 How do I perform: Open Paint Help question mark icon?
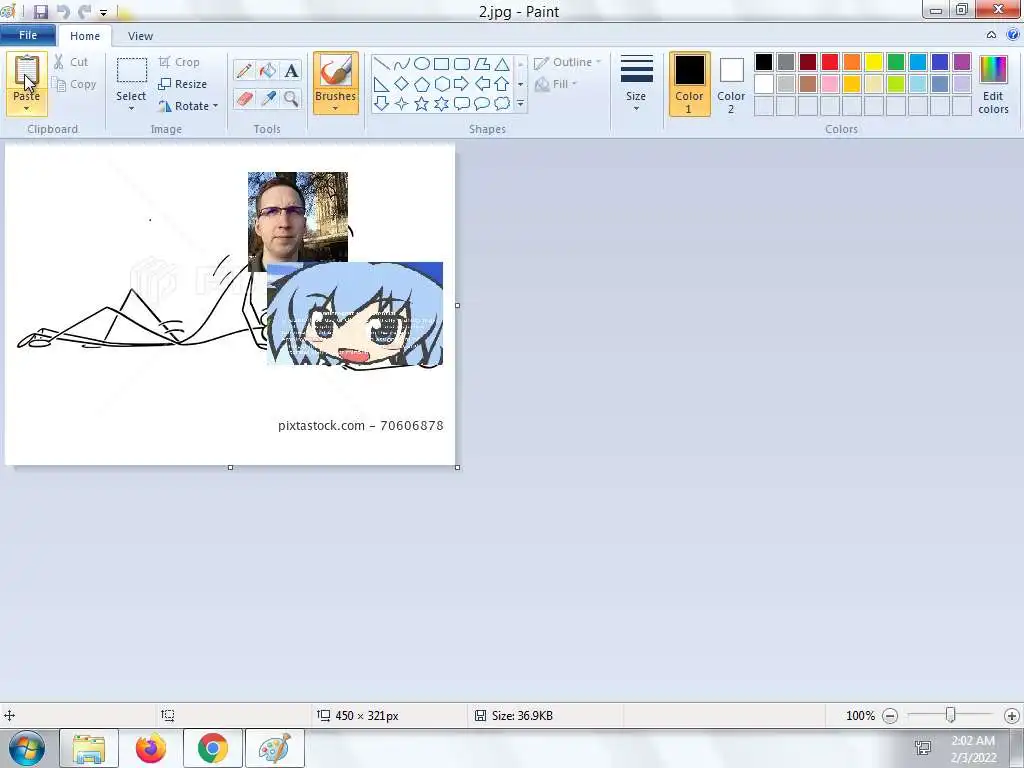1013,35
